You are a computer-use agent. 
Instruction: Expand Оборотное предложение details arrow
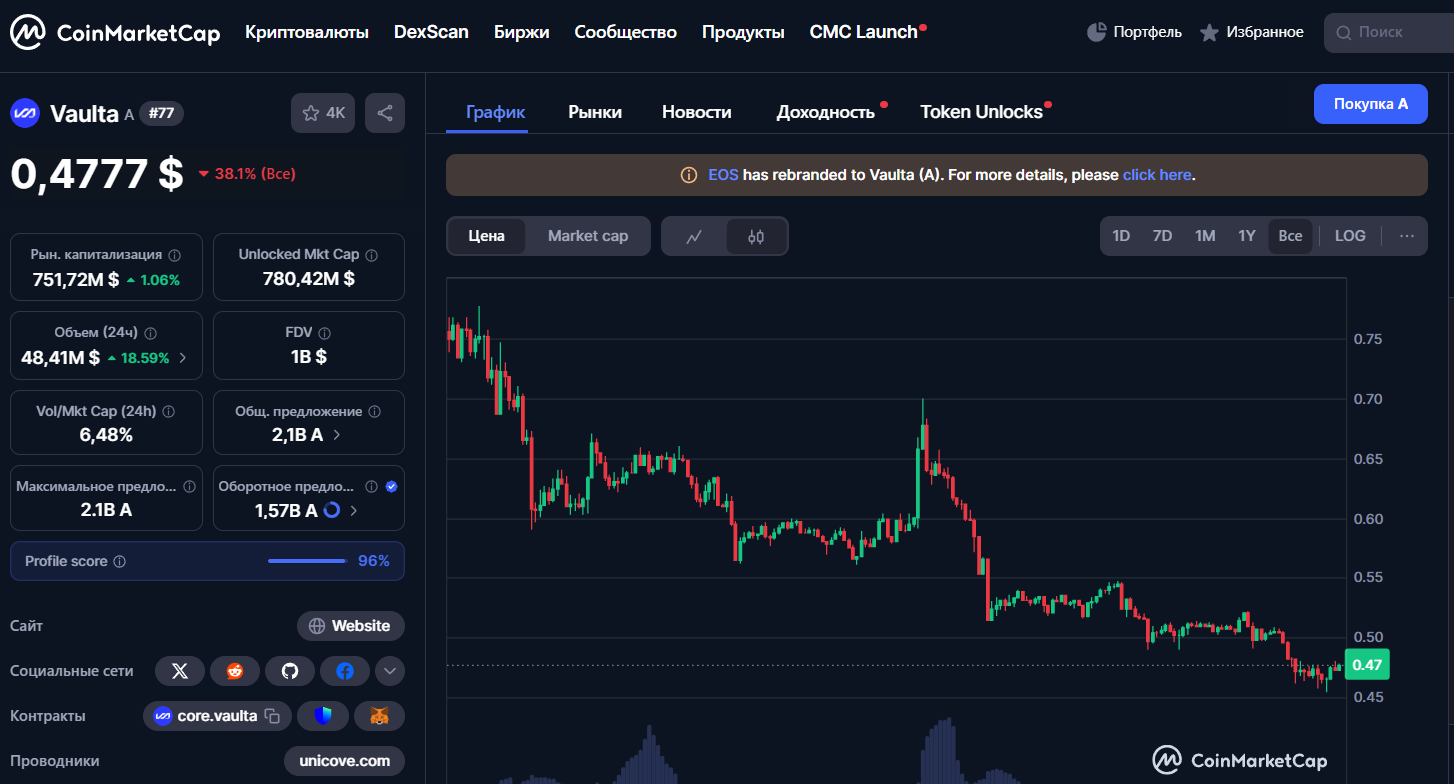(353, 510)
